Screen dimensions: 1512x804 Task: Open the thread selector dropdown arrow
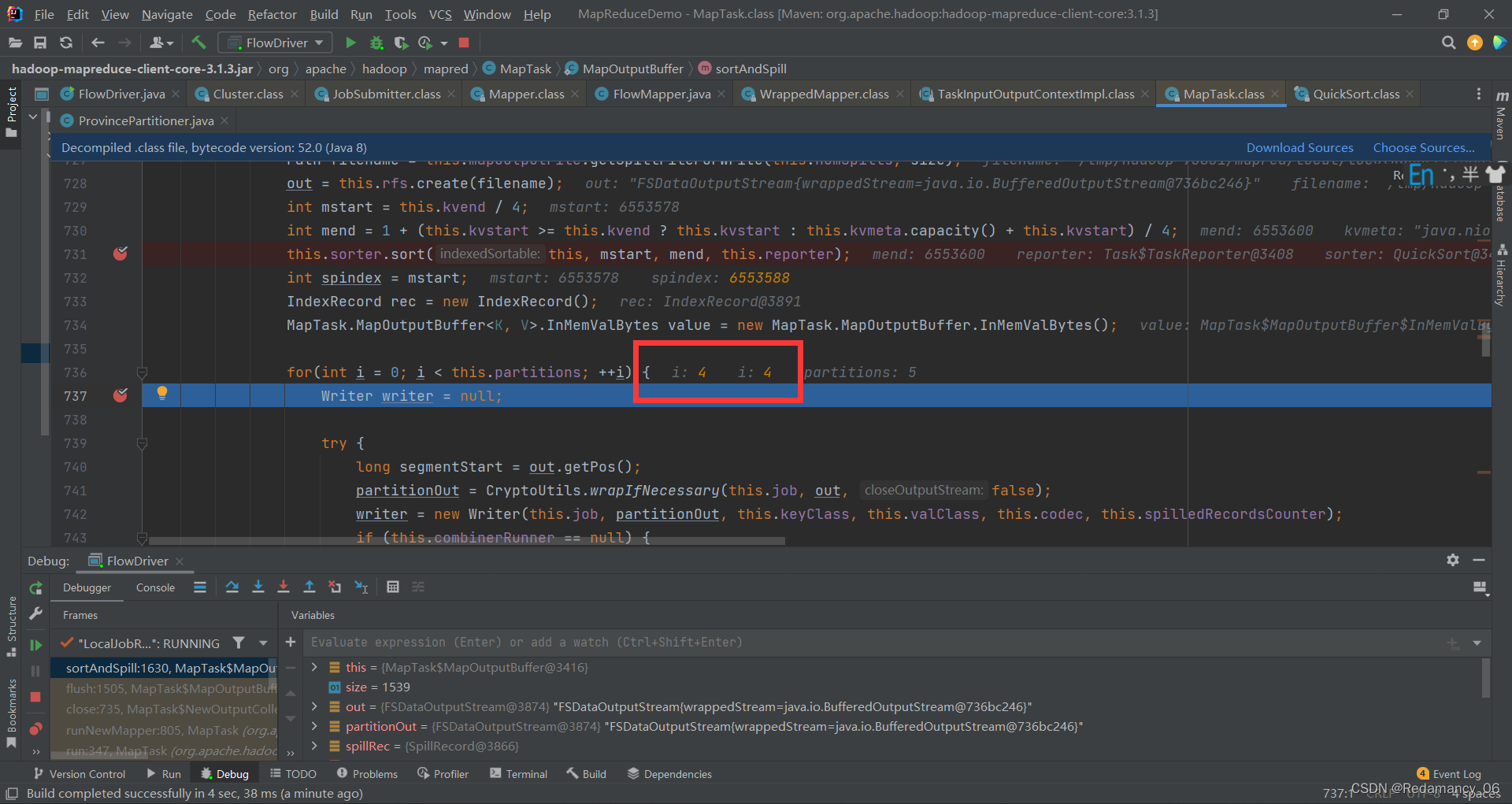[x=263, y=643]
